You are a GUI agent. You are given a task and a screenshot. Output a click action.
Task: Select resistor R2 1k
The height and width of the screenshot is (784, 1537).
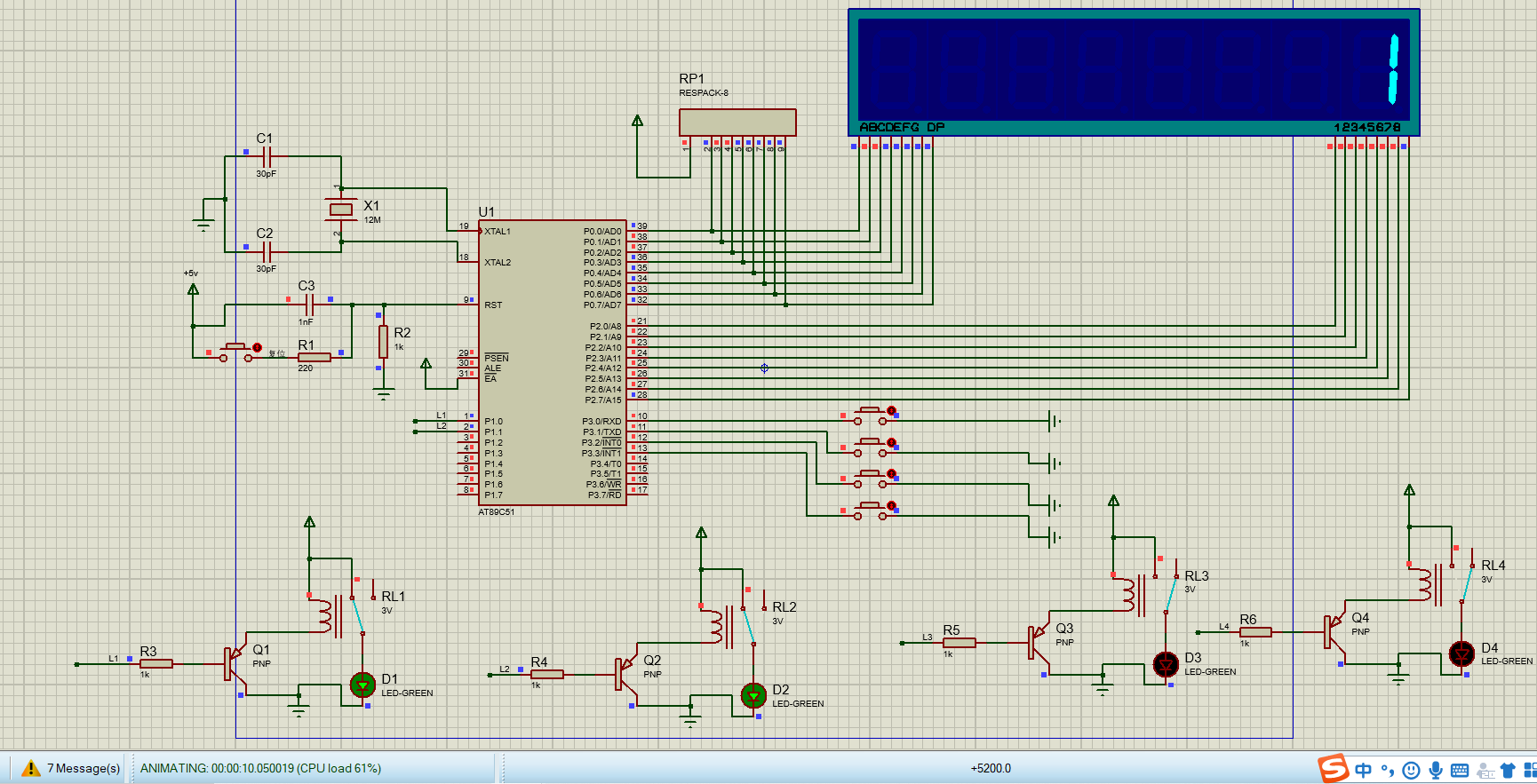(383, 341)
